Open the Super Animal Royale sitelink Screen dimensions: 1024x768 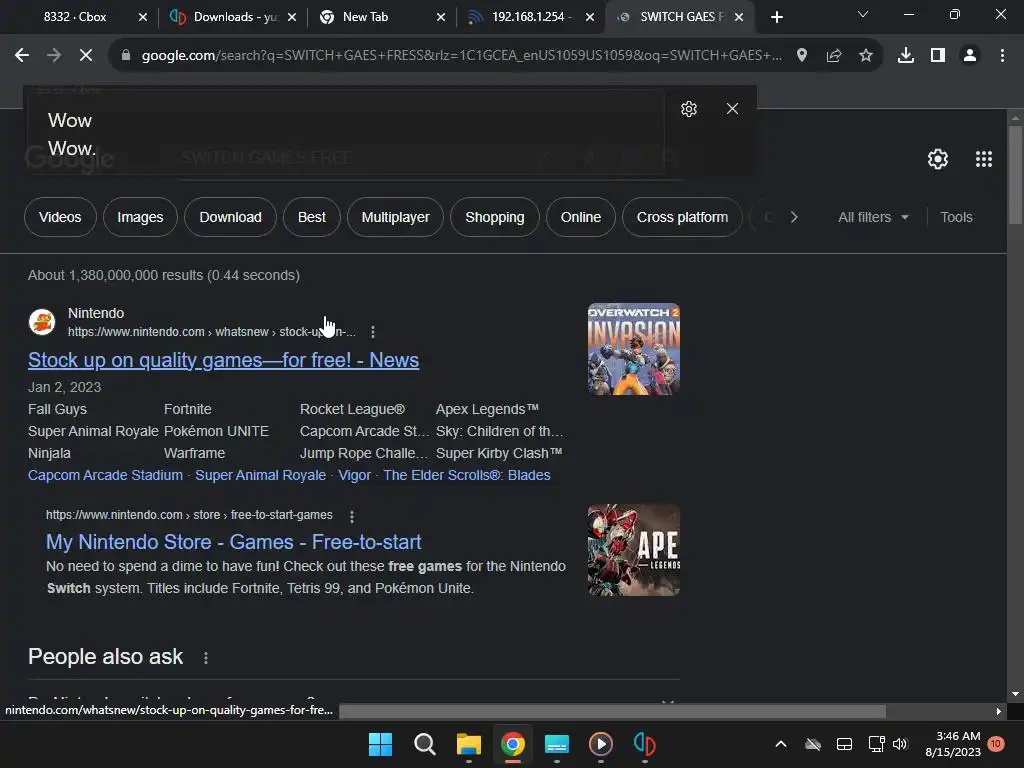(261, 475)
